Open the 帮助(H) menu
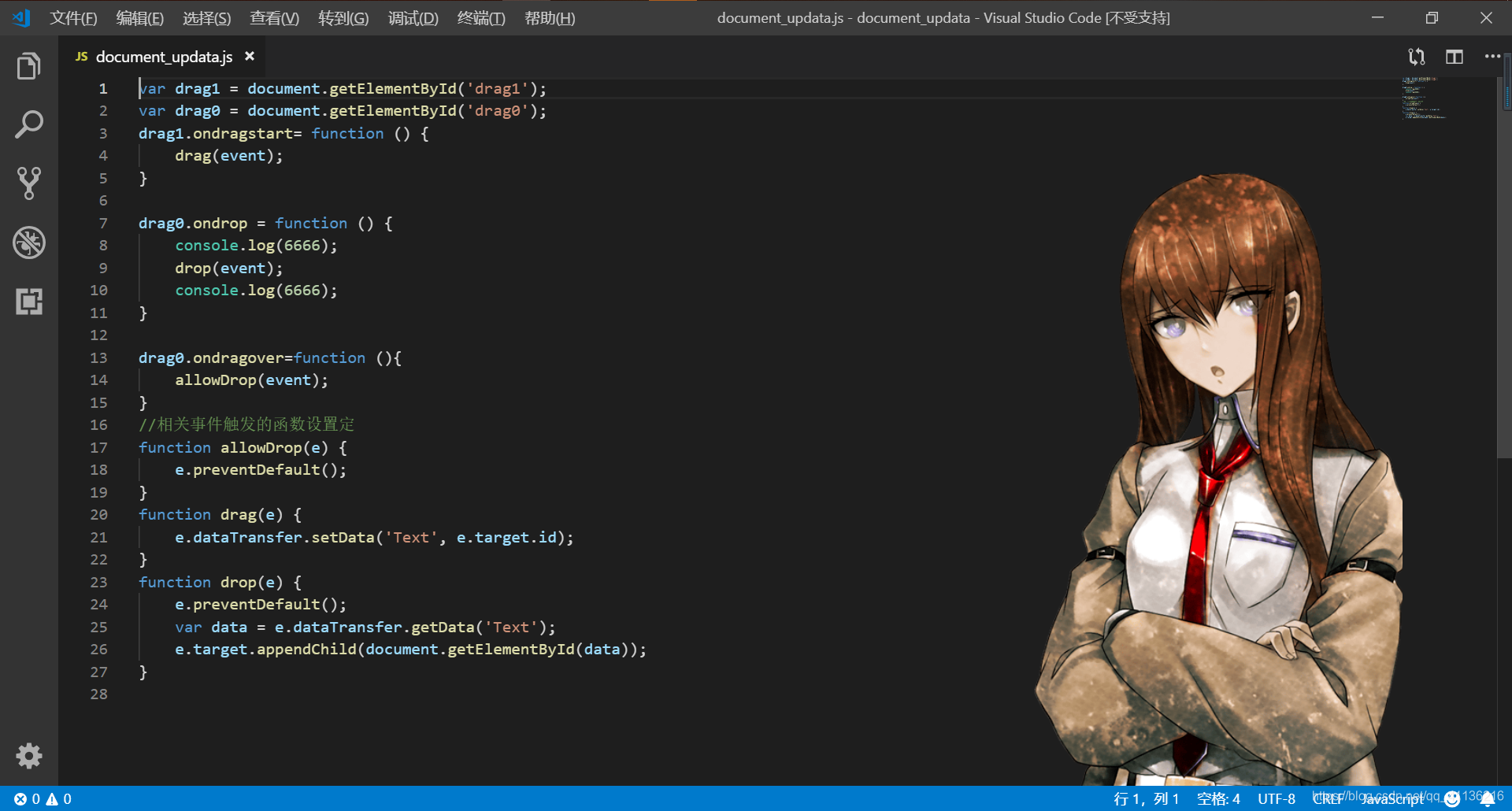 [x=550, y=18]
